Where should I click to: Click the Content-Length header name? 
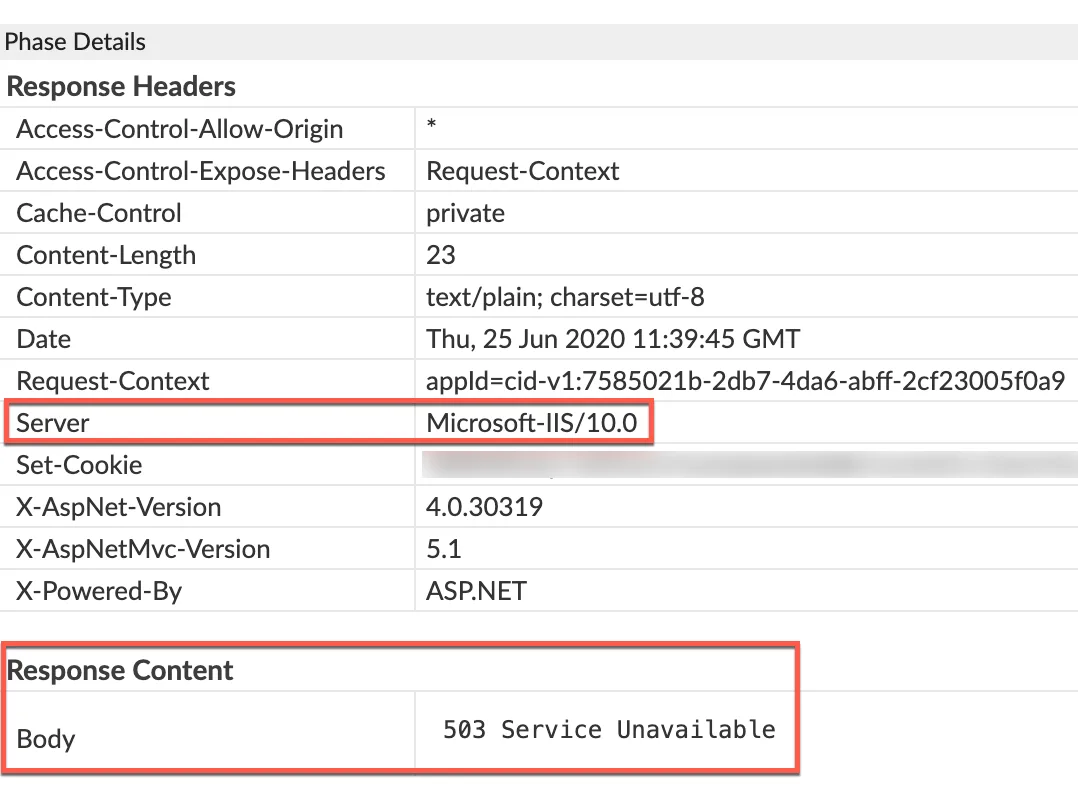106,255
